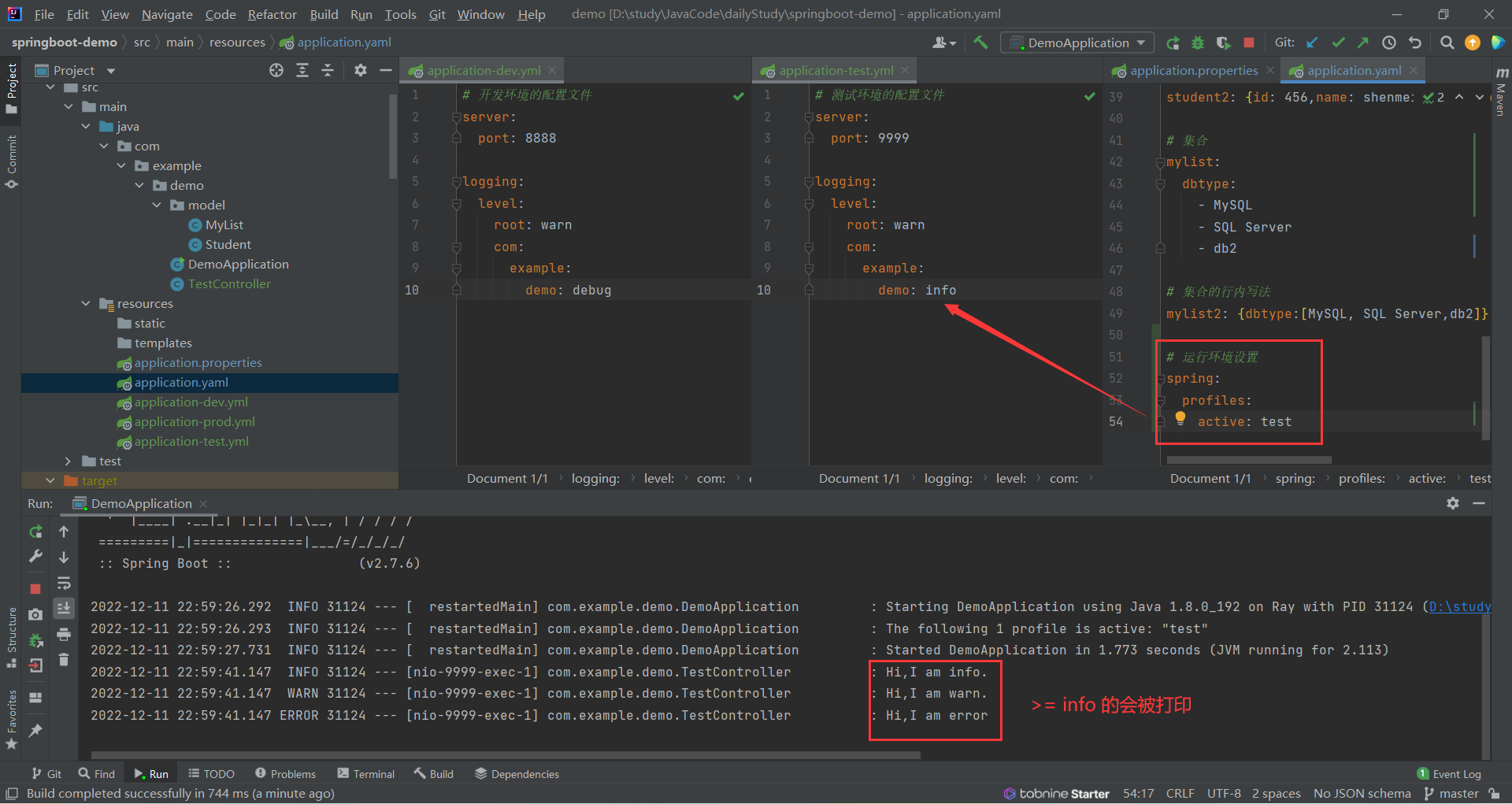
Task: Toggle soft-wrap in Run console
Action: (64, 584)
